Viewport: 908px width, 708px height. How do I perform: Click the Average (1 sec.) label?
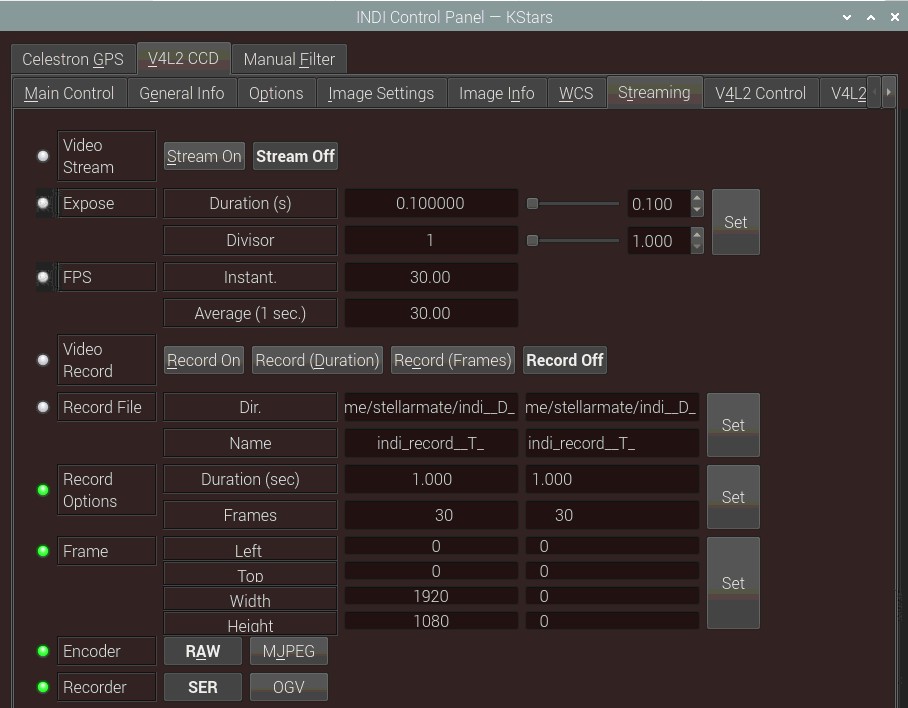click(250, 313)
